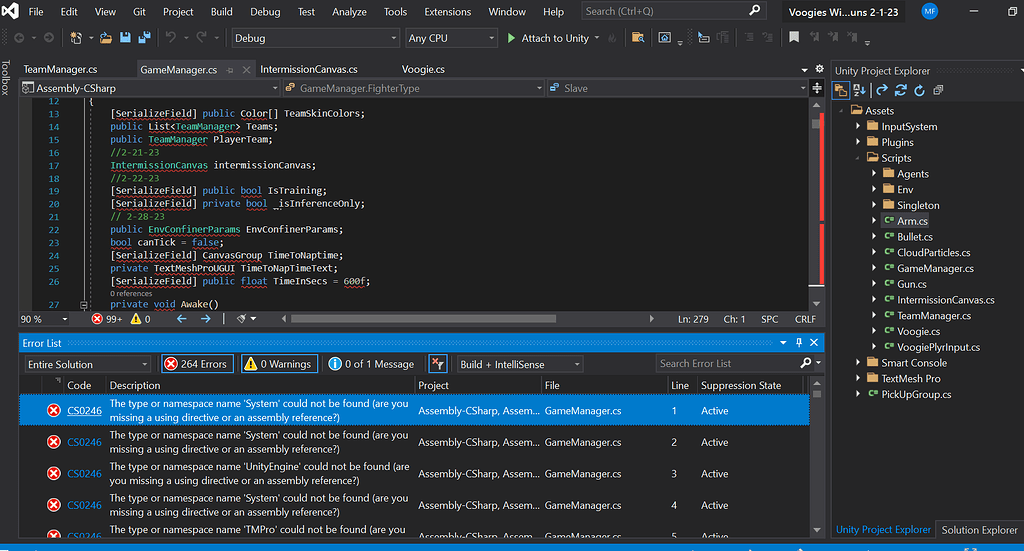Pin the GameManager.cs tab
The image size is (1024, 551).
(230, 70)
